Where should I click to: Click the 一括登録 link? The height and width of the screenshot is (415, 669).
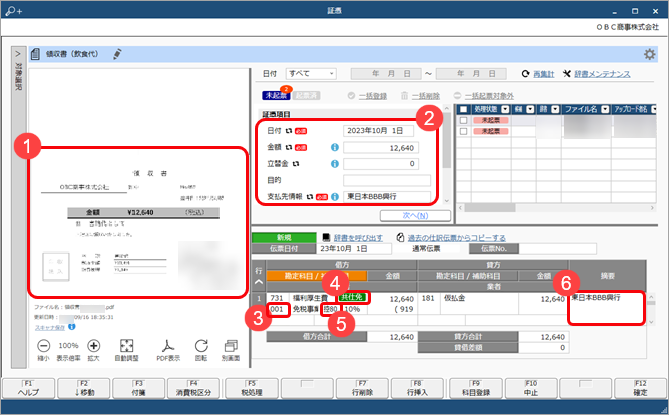click(x=372, y=96)
